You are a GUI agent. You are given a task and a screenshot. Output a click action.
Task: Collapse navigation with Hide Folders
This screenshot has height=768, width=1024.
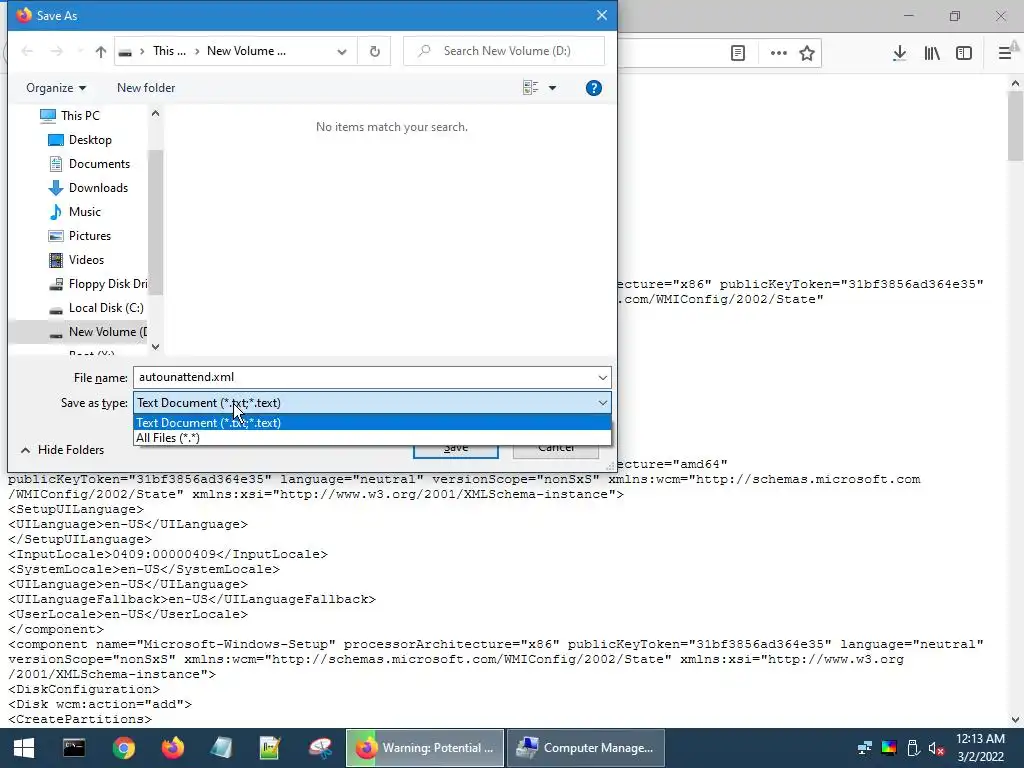click(63, 450)
